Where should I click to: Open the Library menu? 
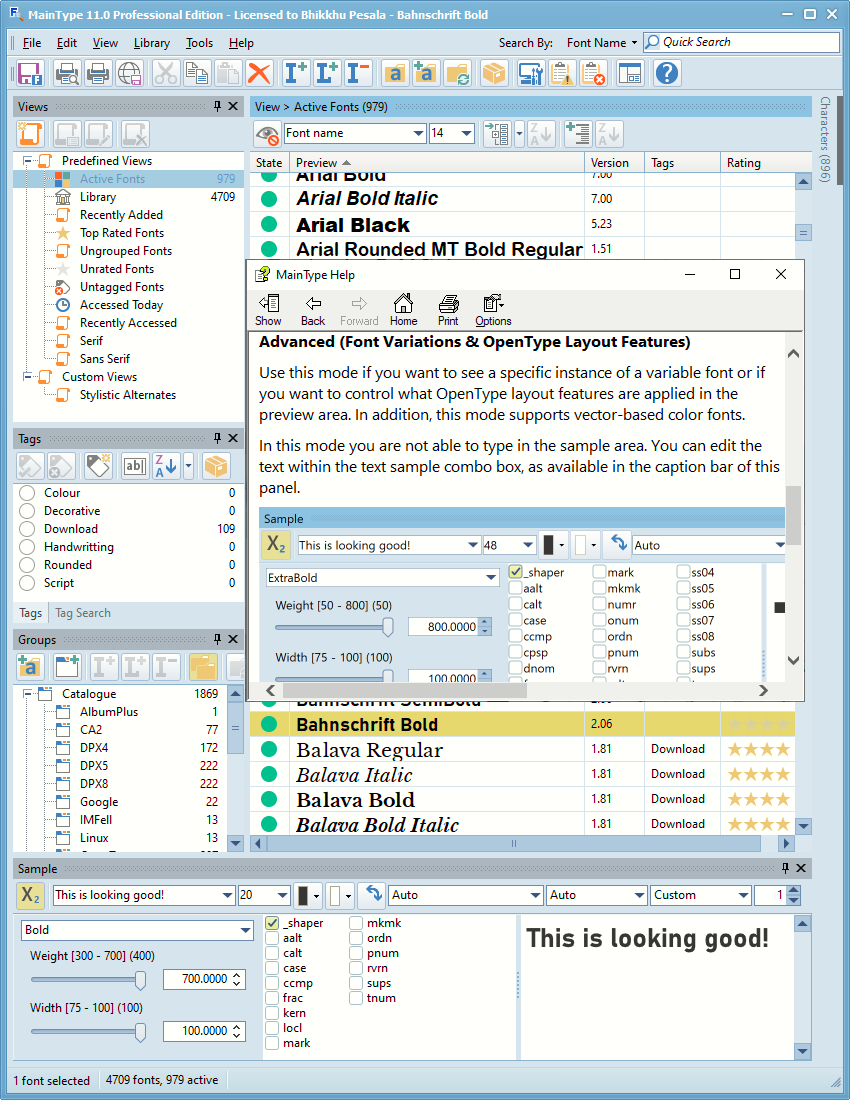pyautogui.click(x=151, y=43)
